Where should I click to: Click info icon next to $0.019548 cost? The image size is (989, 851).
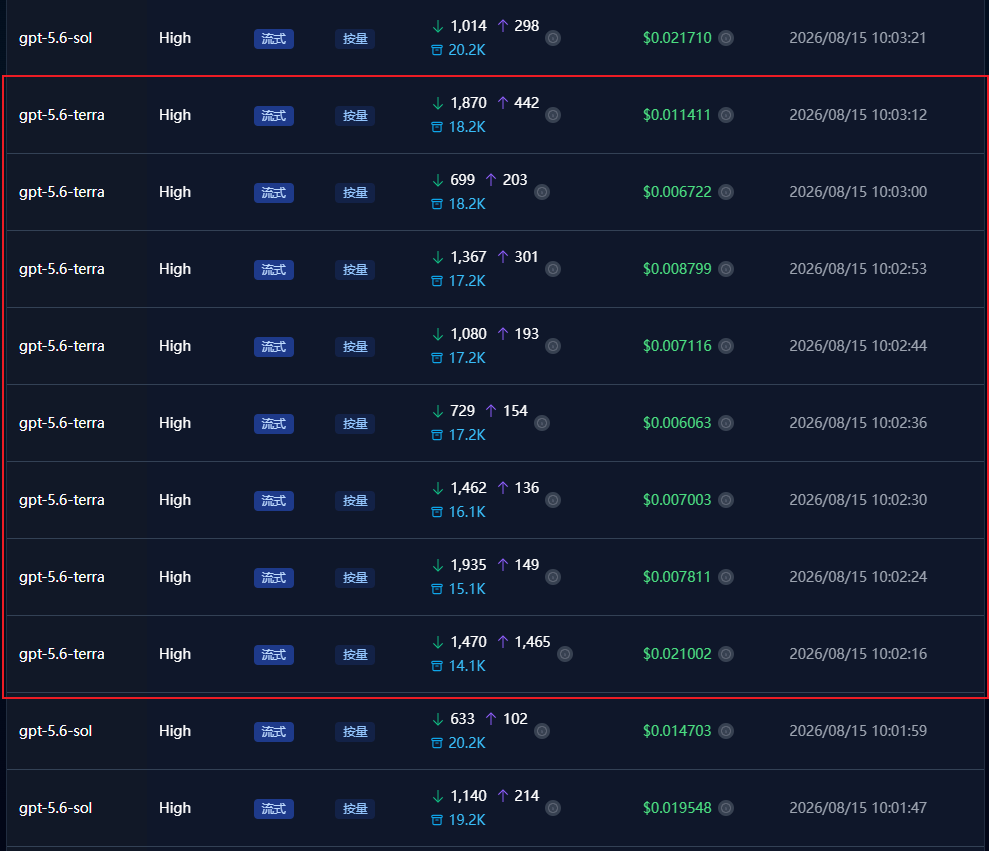click(726, 808)
